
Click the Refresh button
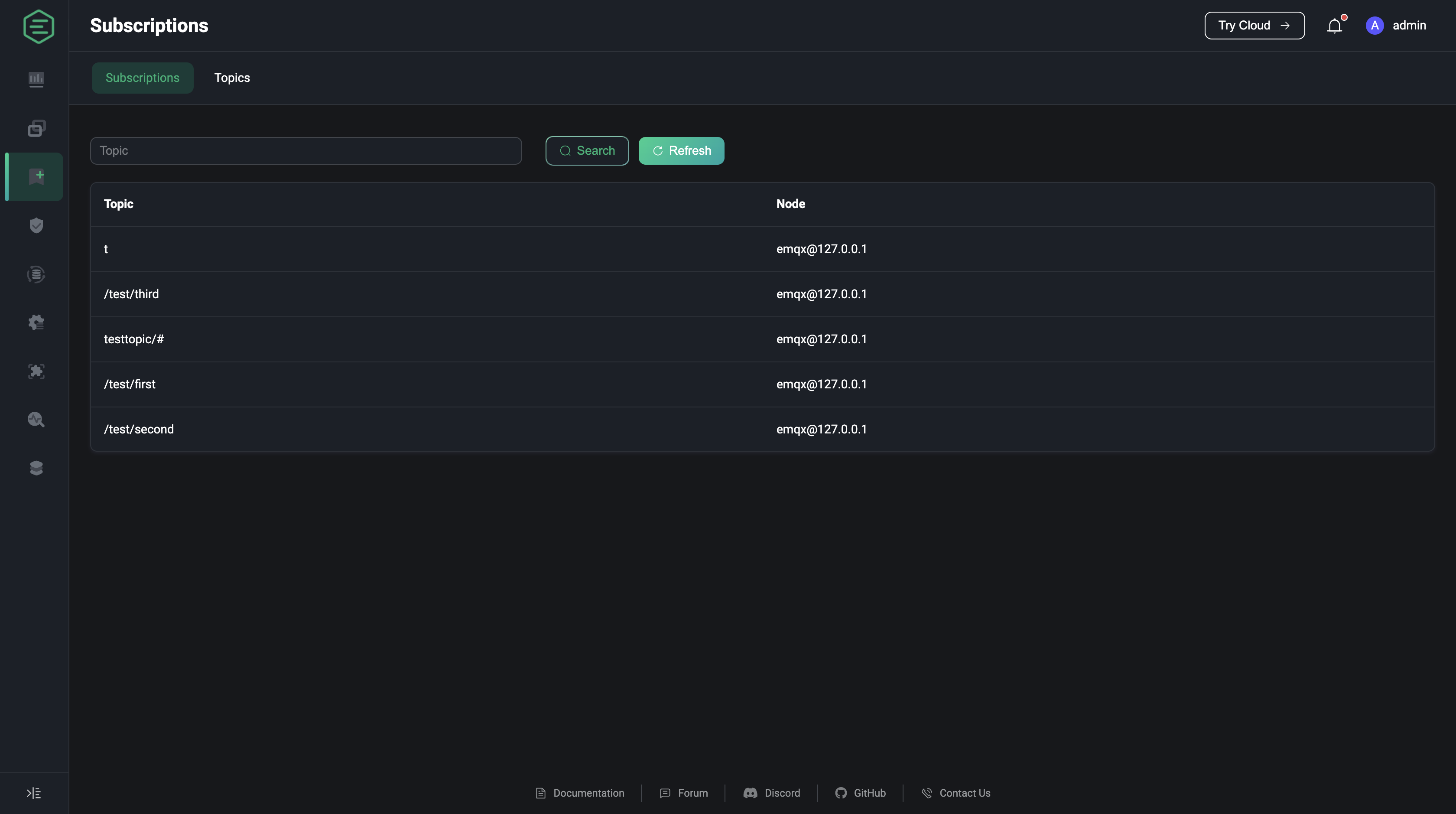click(x=681, y=150)
